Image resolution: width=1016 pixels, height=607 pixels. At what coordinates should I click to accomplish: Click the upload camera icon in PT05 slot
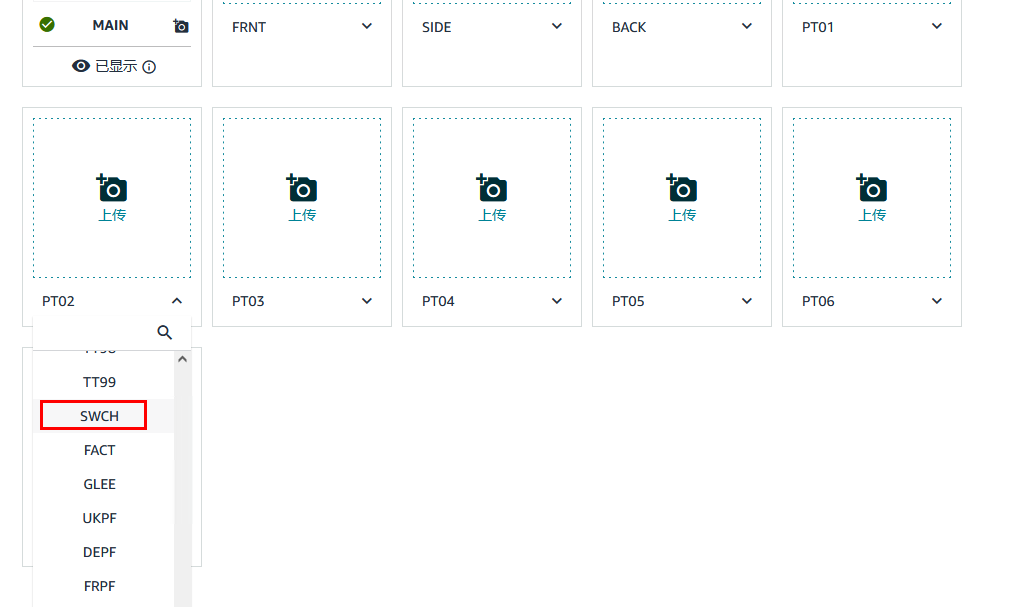(x=682, y=188)
